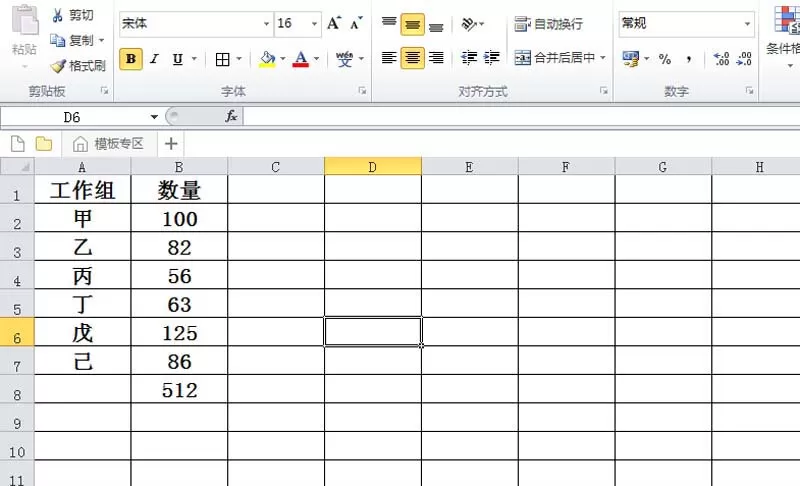
Task: Click the insert function fx button
Action: tap(231, 117)
